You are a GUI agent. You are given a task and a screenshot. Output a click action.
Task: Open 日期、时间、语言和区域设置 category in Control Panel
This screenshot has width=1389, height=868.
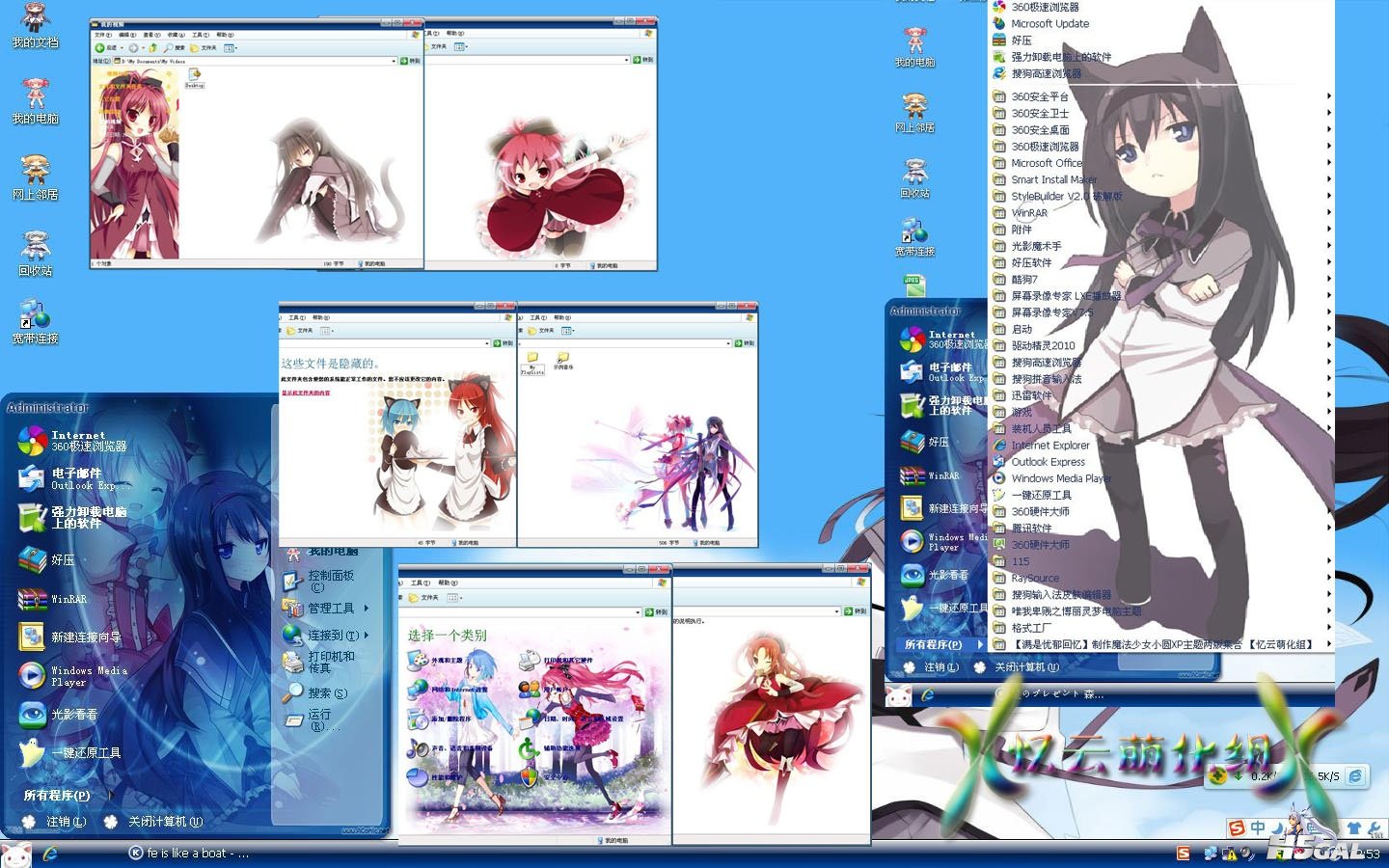[x=571, y=719]
